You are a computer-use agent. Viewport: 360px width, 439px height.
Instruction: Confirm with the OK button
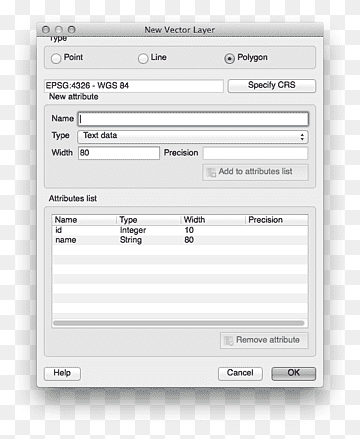tap(293, 373)
